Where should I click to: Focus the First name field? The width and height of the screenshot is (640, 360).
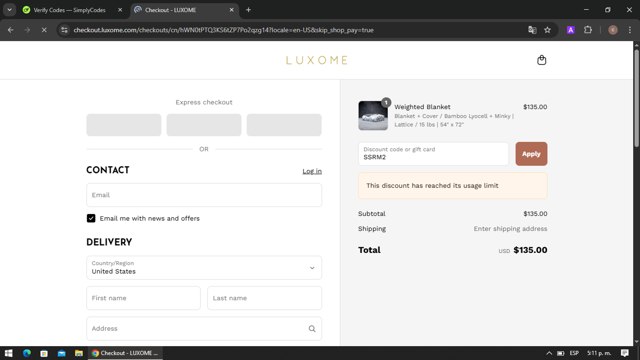[143, 298]
